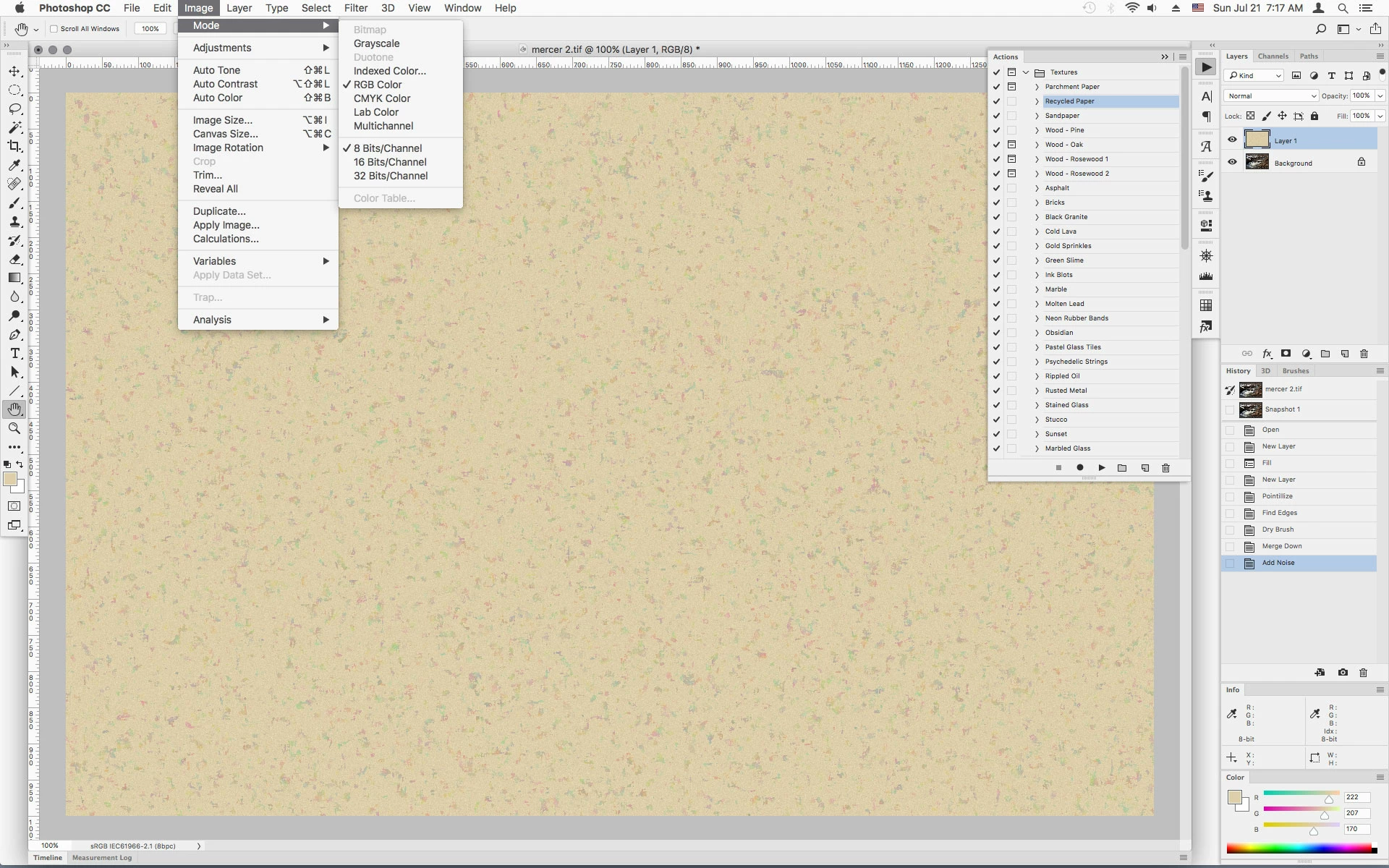Select the Zoom tool

(14, 428)
